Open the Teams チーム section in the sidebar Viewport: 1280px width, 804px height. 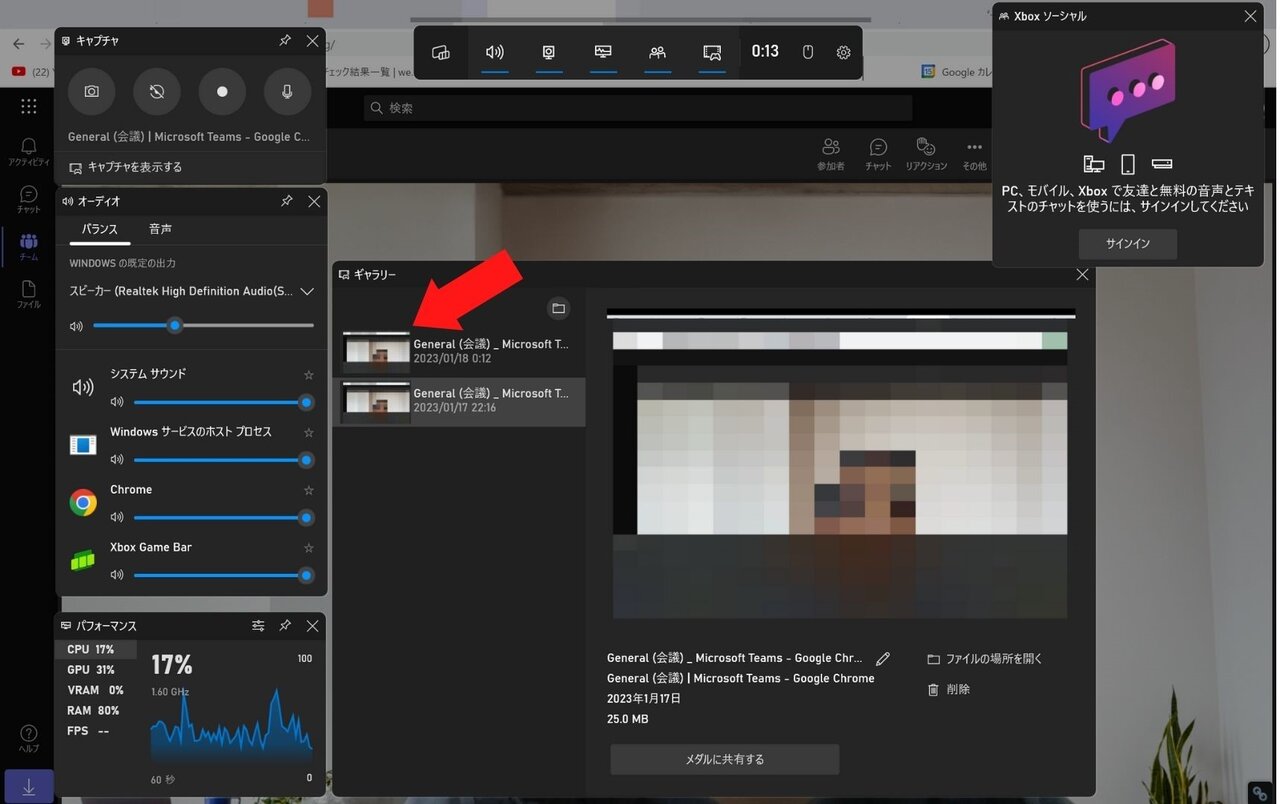pos(29,247)
